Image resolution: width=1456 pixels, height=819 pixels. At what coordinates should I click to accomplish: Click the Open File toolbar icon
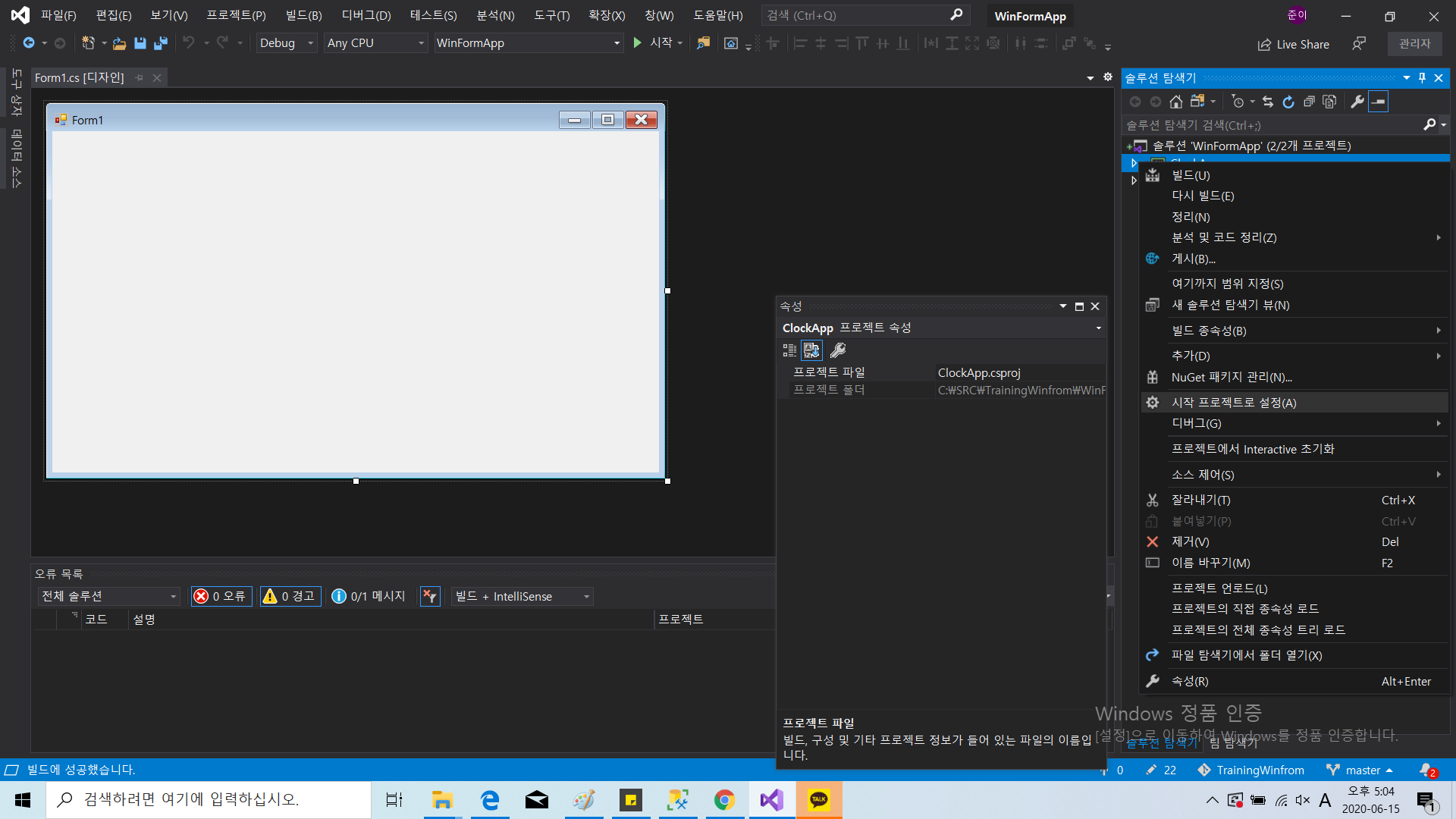119,43
